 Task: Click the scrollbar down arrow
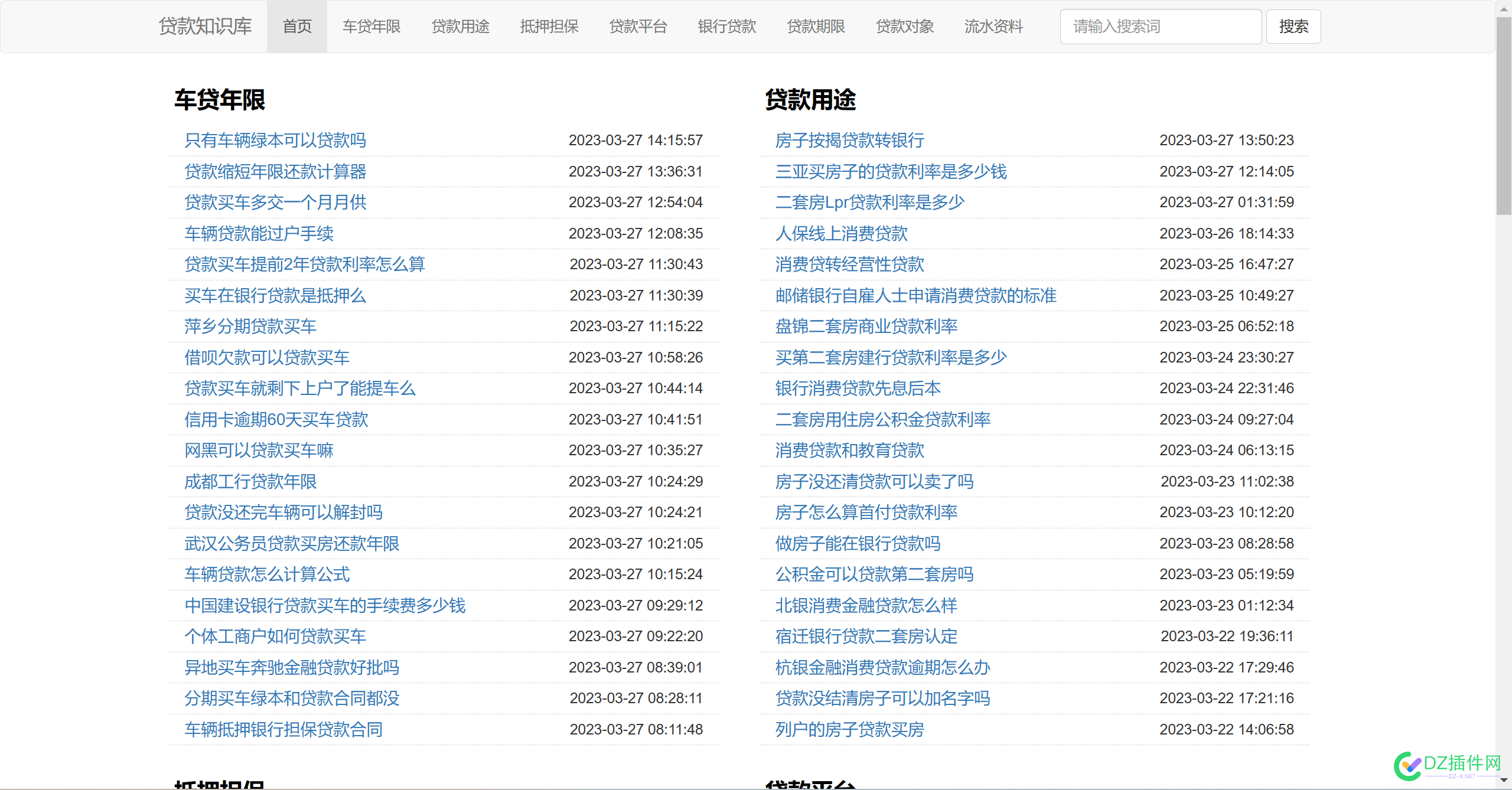(x=1504, y=781)
